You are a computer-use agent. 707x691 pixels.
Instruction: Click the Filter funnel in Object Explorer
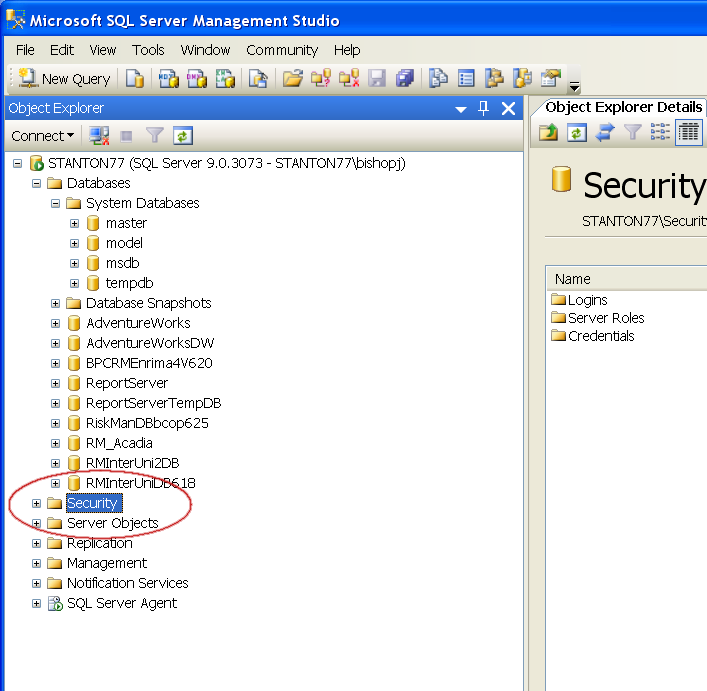click(x=155, y=135)
